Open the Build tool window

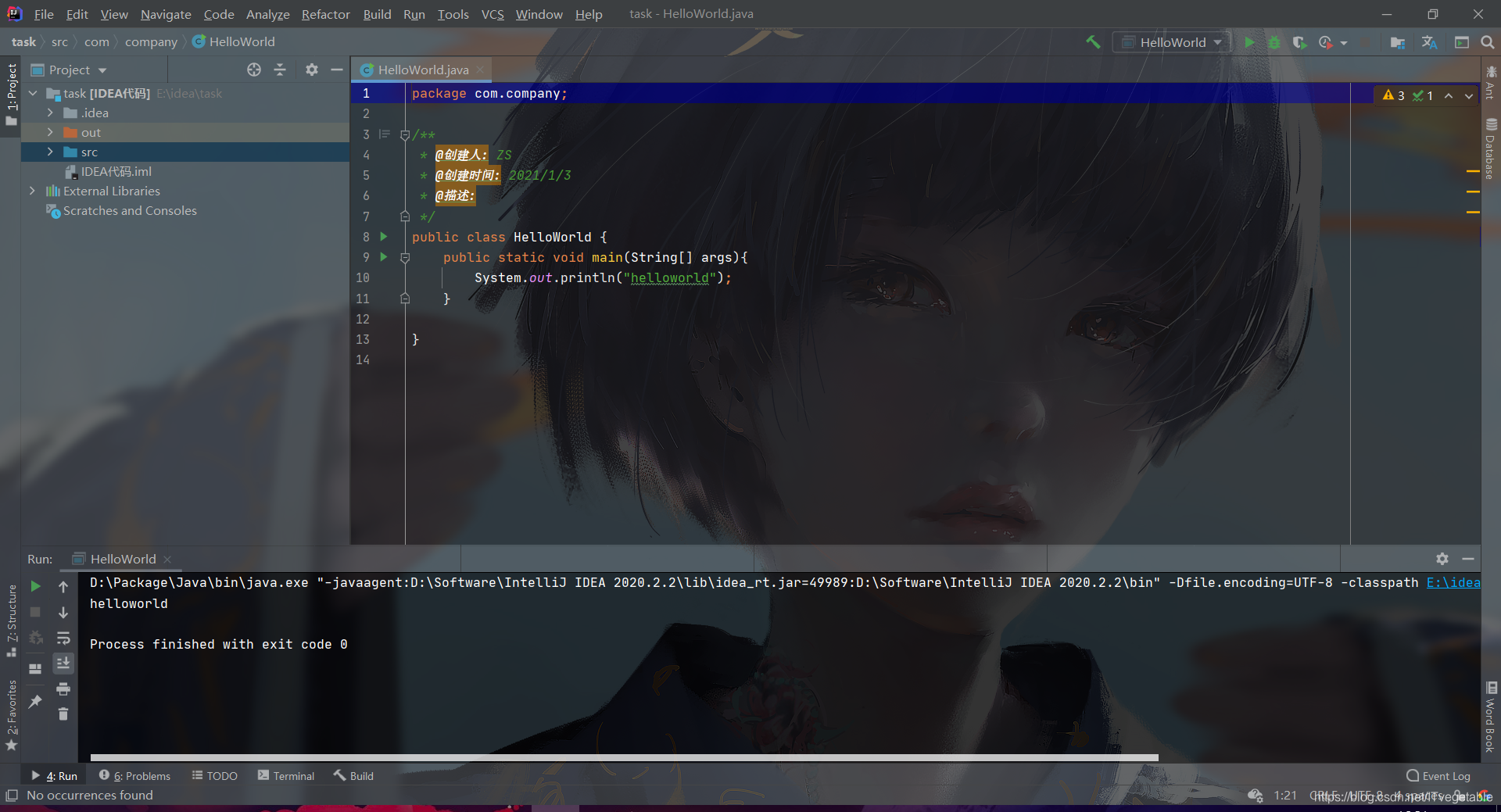(354, 775)
